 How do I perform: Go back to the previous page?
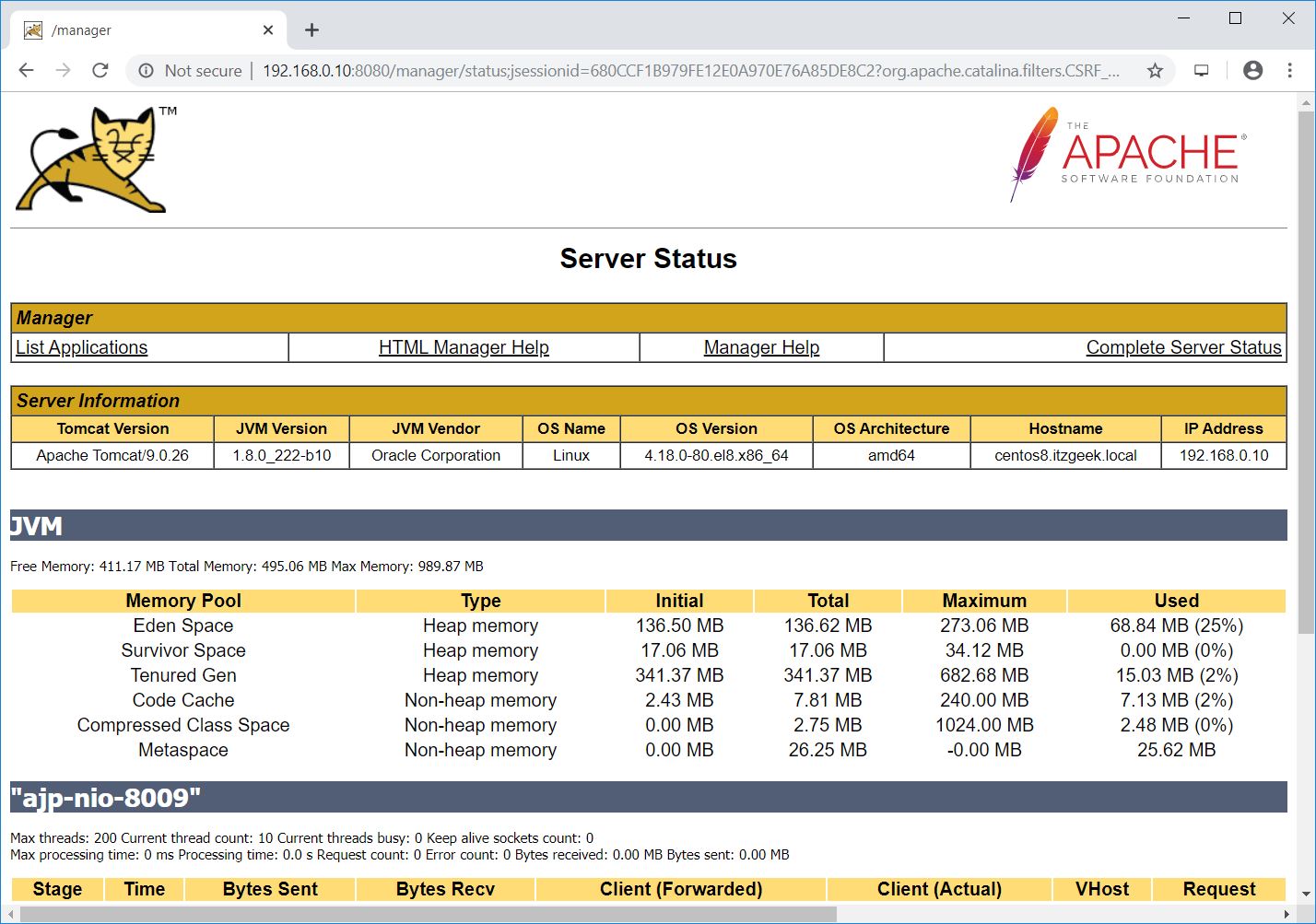click(x=26, y=70)
